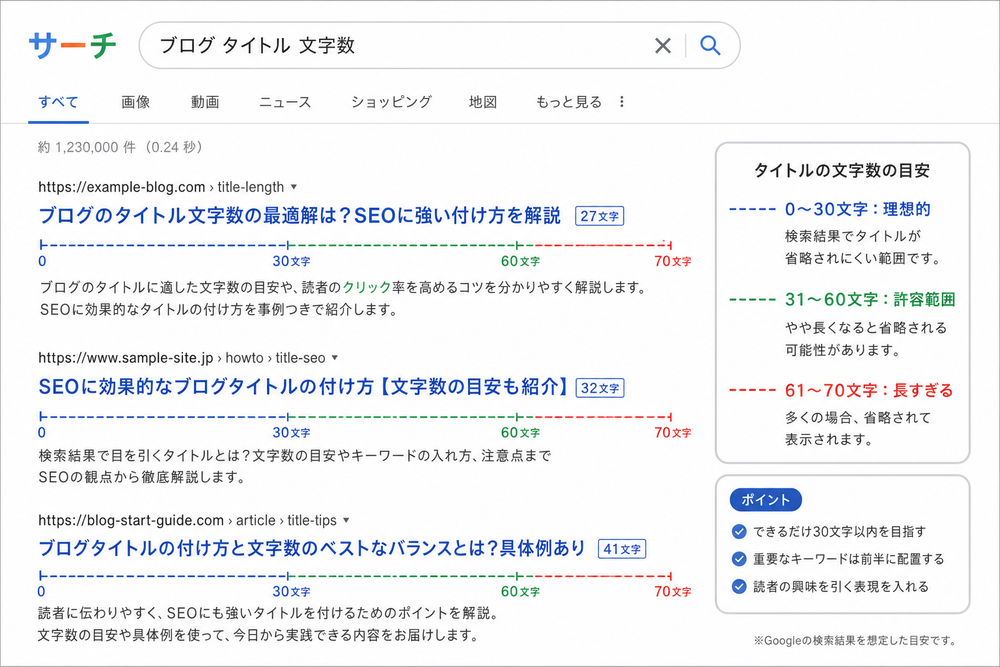Viewport: 1000px width, 667px height.
Task: Switch to the 動画 tab
Action: click(x=205, y=102)
